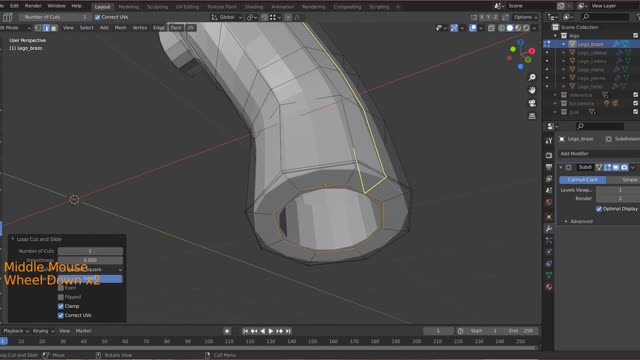Open the Material properties tab icon

[x=549, y=287]
